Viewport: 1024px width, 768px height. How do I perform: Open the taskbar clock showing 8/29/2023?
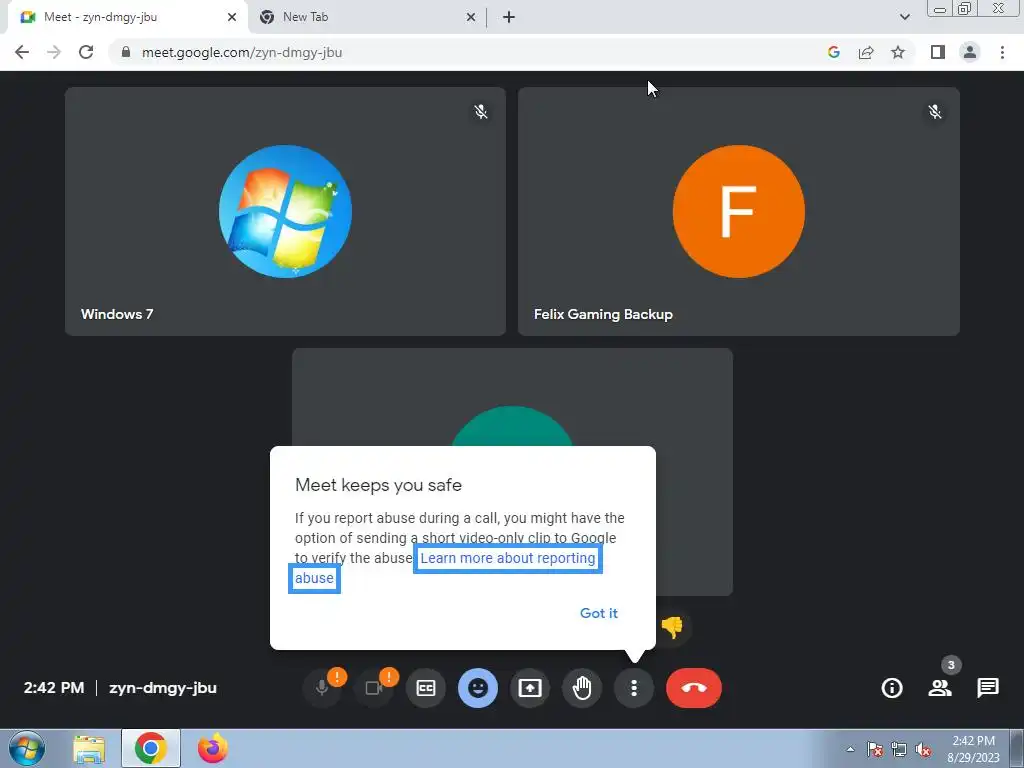pos(973,749)
